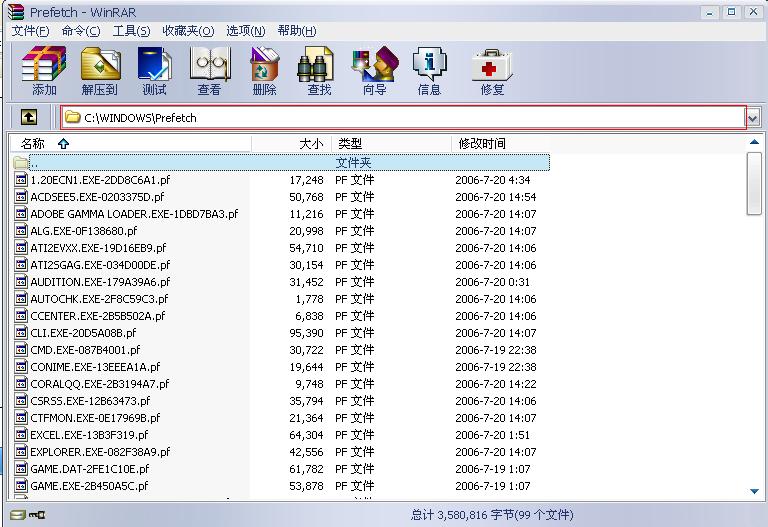Click file icon of GAME.EXE-2B450A5C.pf

point(21,486)
